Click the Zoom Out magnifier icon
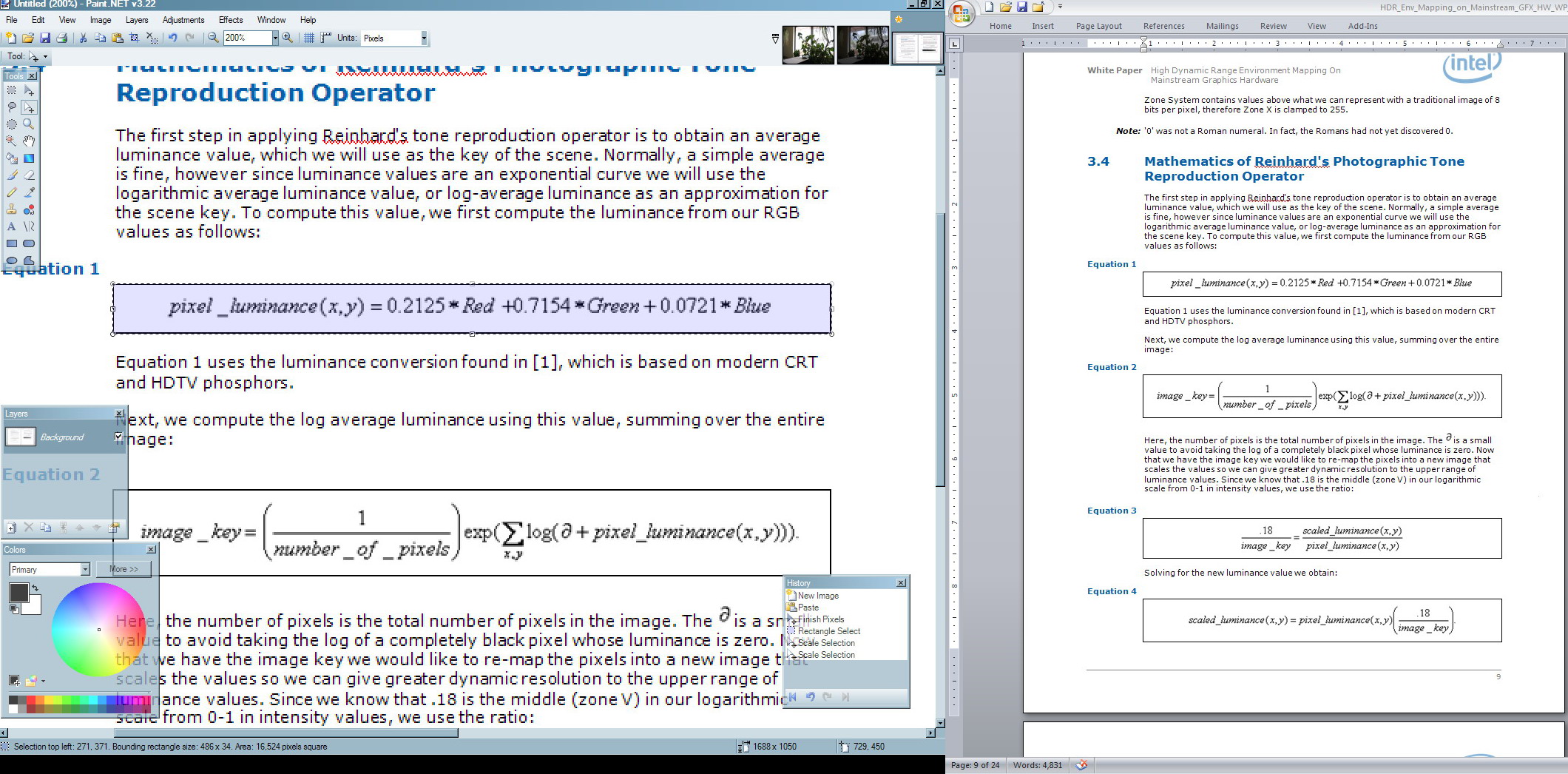Viewport: 1568px width, 774px height. point(213,38)
